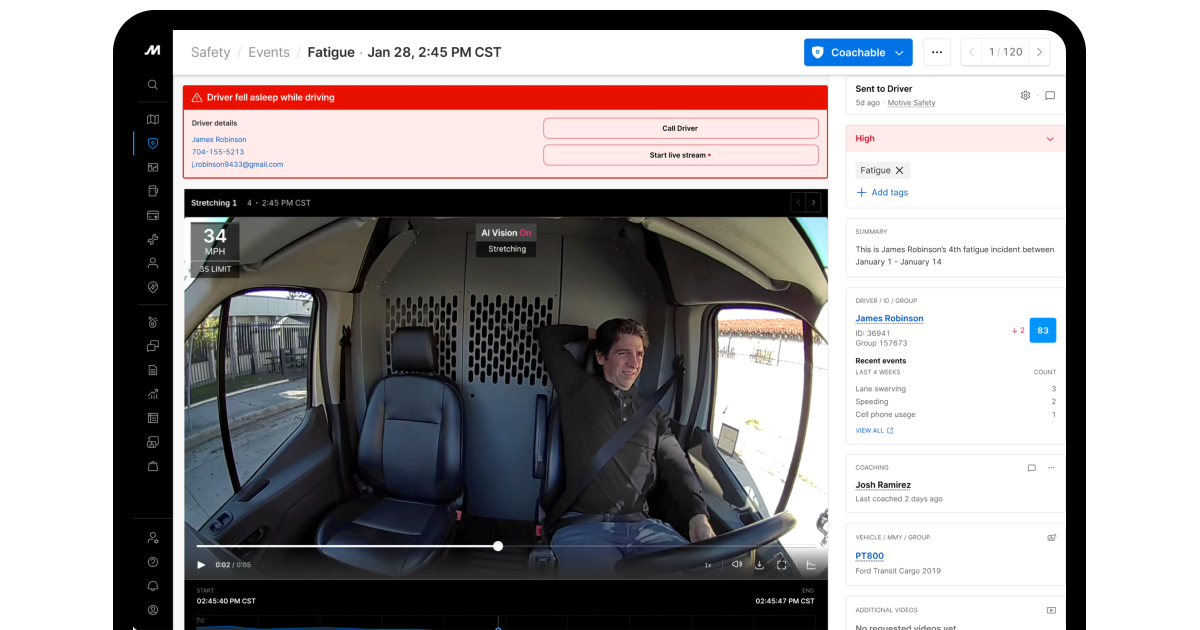Open PT800 vehicle link
Screen dimensions: 1200x630
click(869, 556)
